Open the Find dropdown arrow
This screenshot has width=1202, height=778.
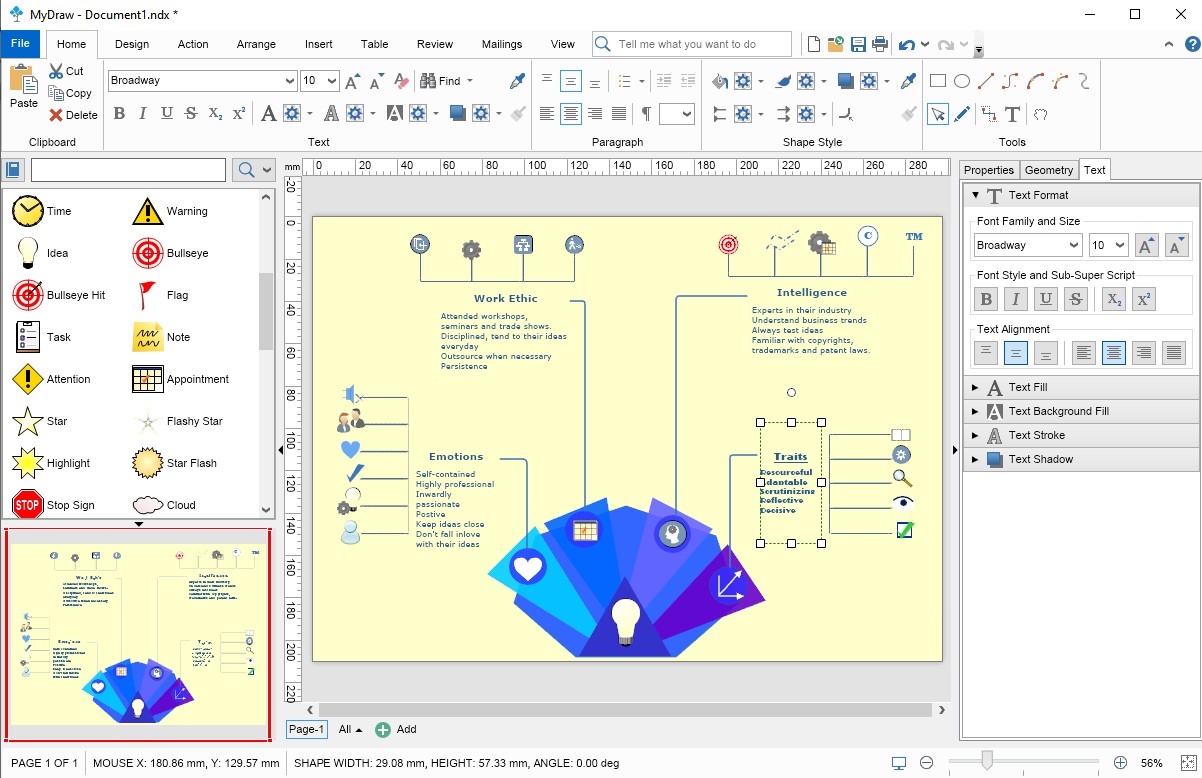point(470,81)
